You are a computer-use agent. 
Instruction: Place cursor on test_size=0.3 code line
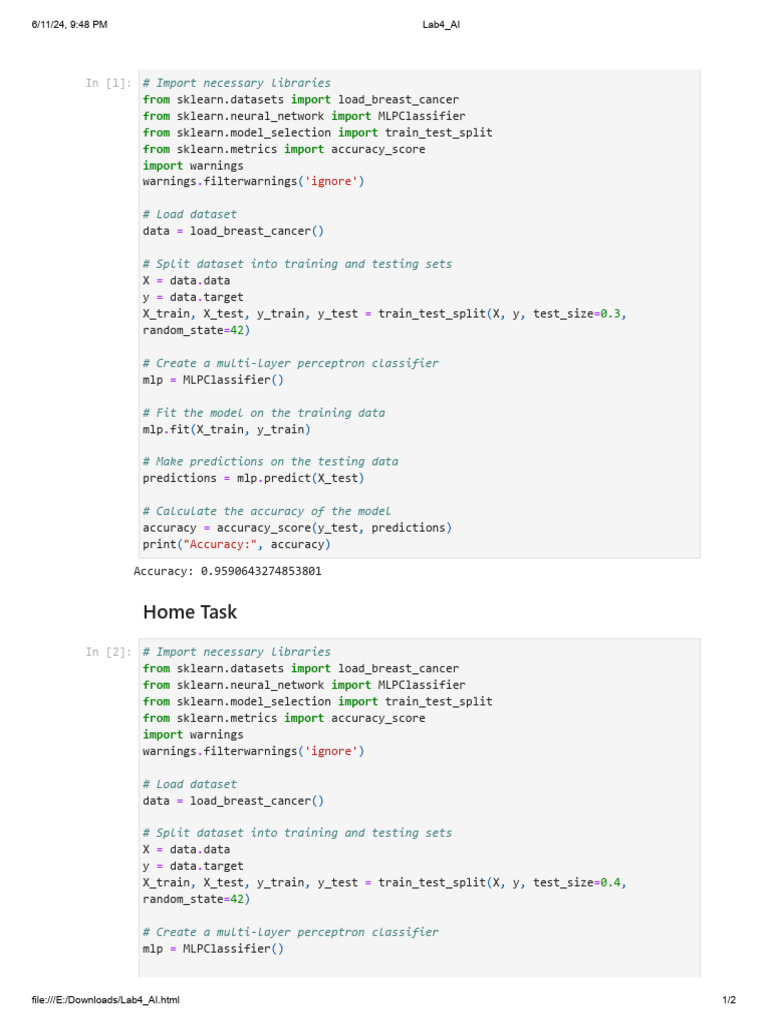click(385, 314)
